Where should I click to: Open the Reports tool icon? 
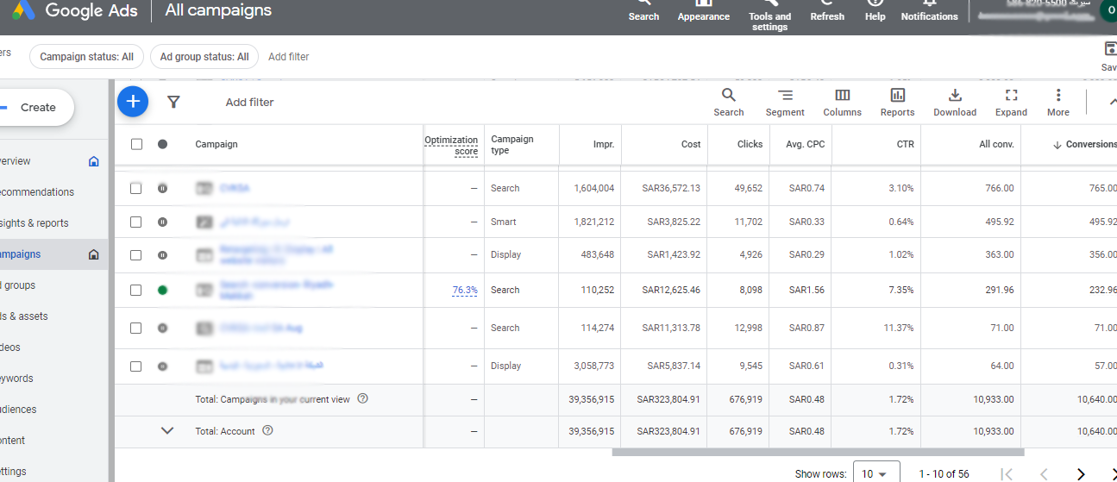(x=897, y=101)
